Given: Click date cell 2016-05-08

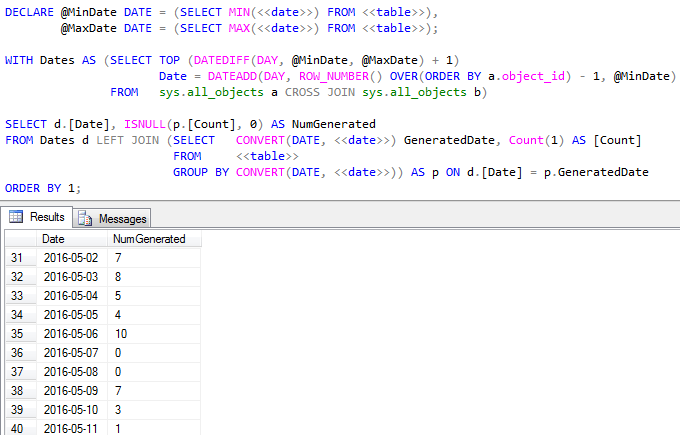Looking at the screenshot, I should (x=72, y=372).
